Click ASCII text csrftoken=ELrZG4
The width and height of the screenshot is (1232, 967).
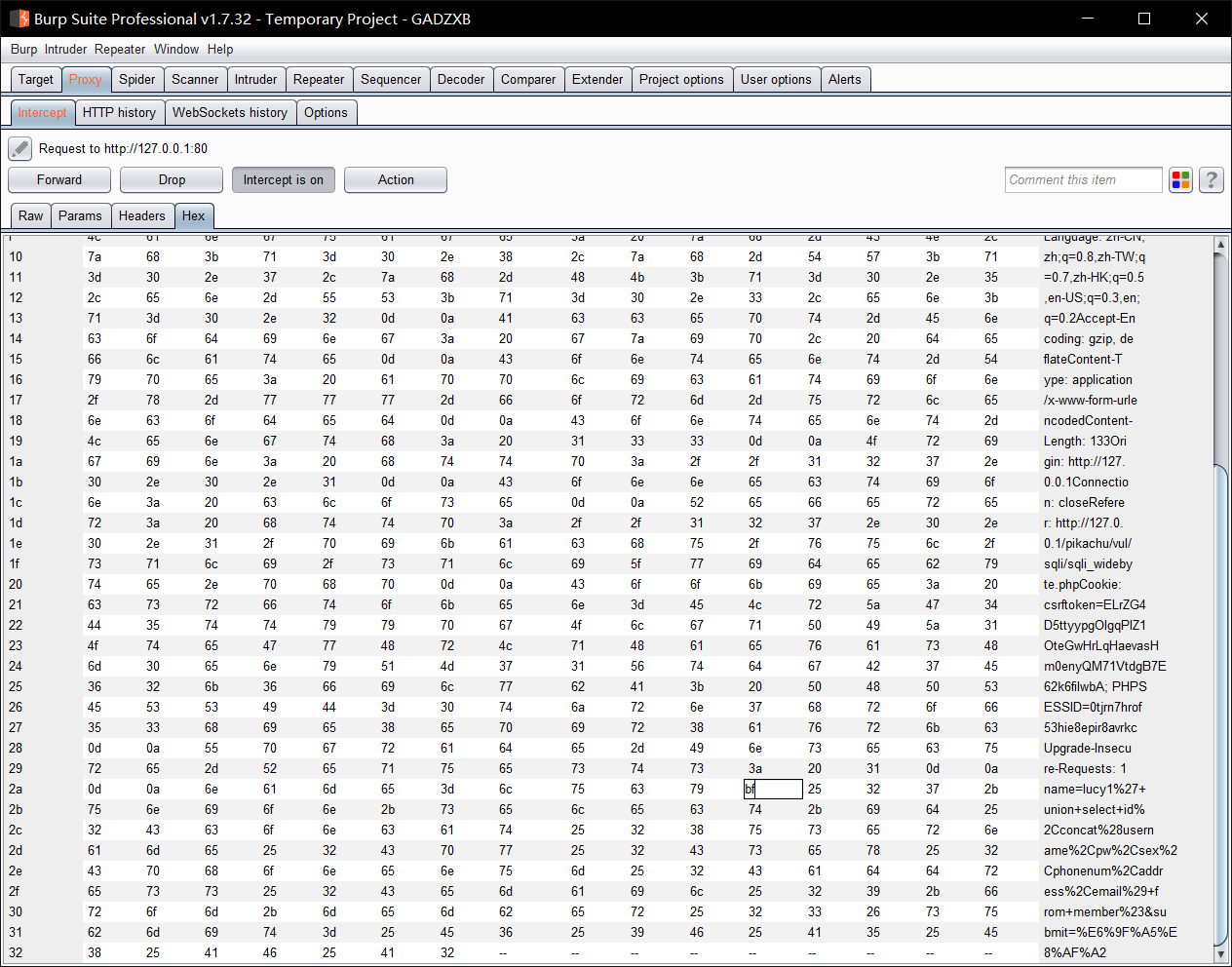[x=1095, y=604]
